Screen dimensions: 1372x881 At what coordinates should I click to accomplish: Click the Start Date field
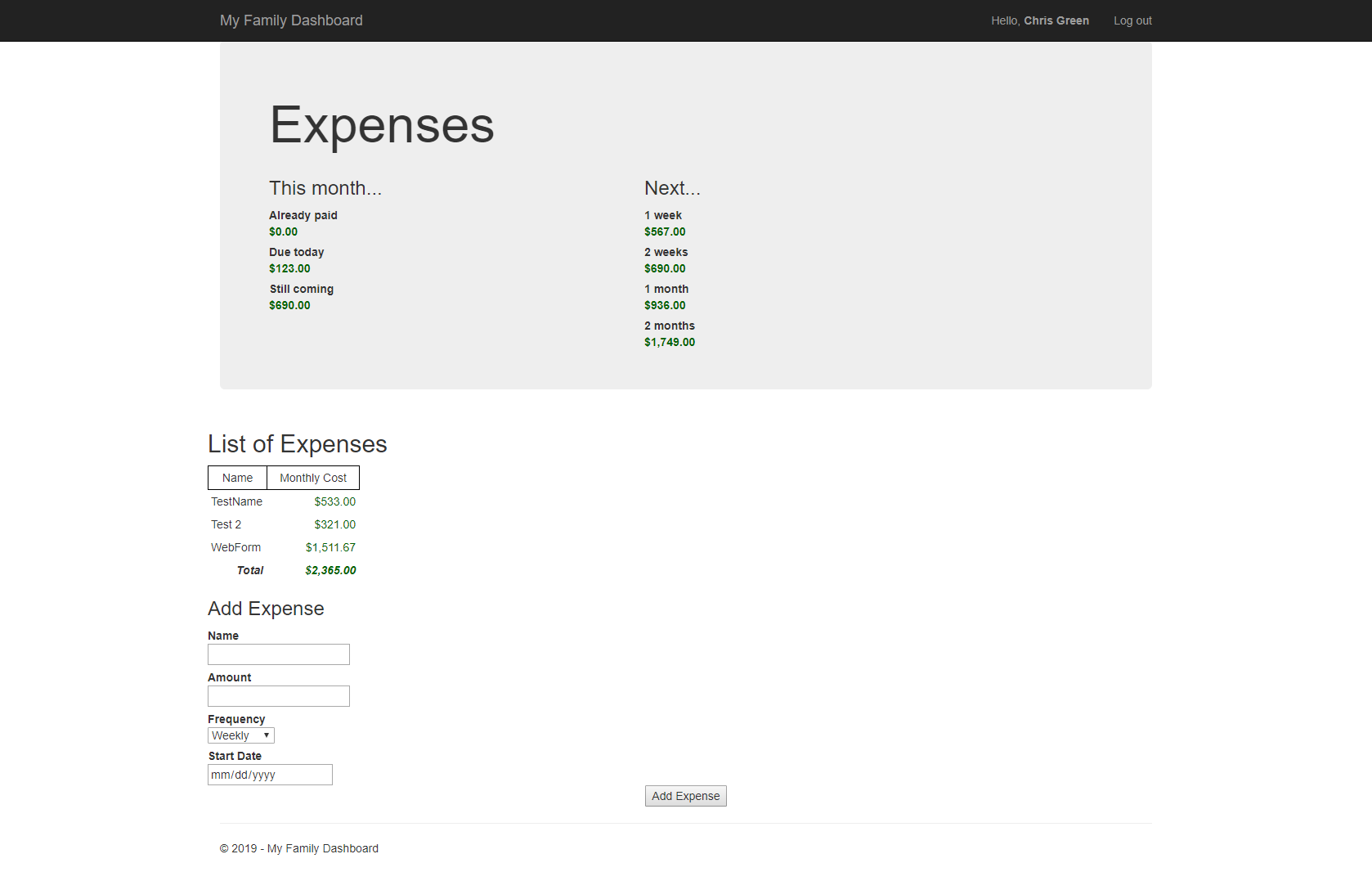[270, 775]
